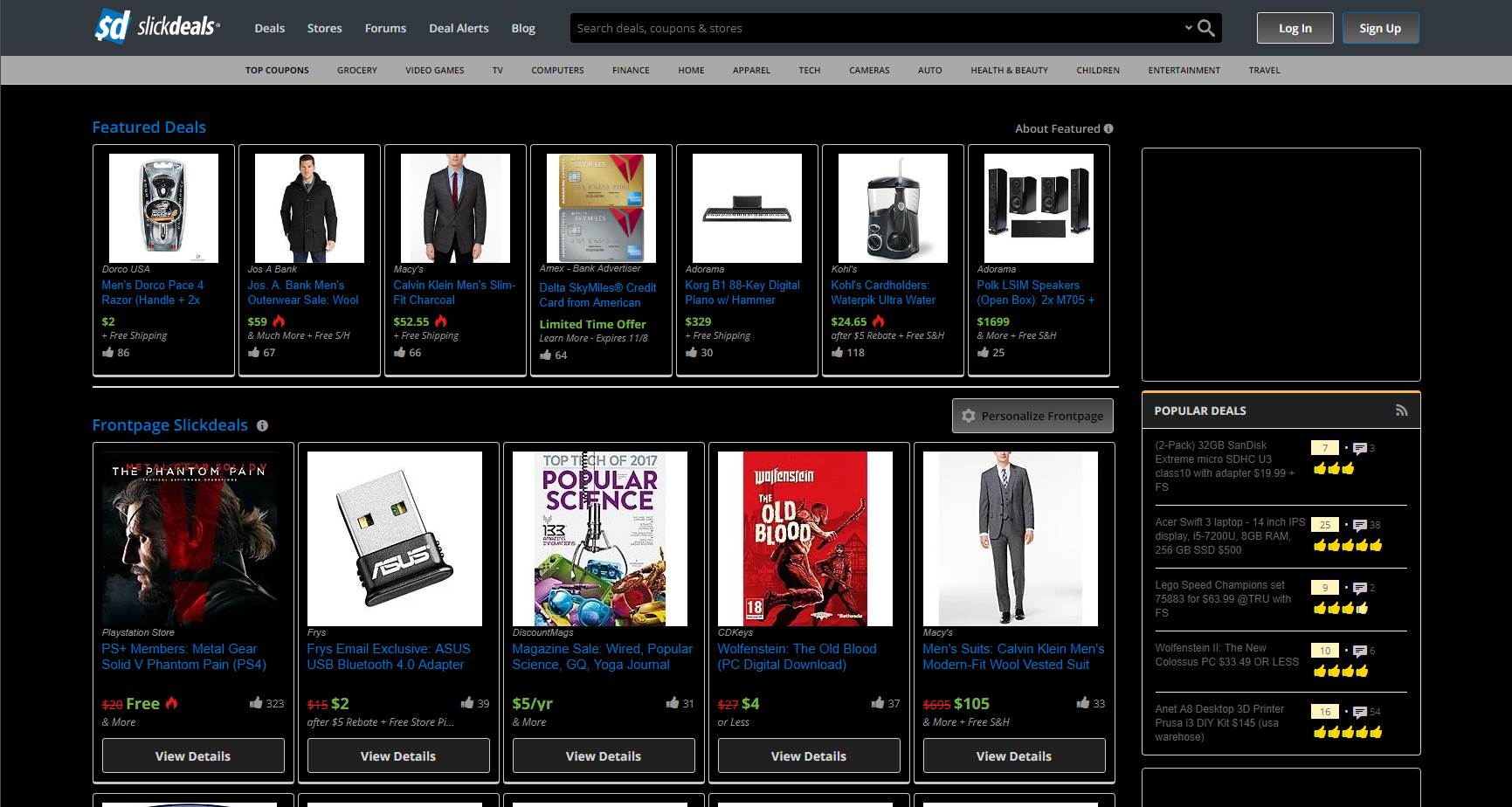Screen dimensions: 1512x807
Task: Click the info icon next to Frontpage Slickdeals
Action: (x=263, y=425)
